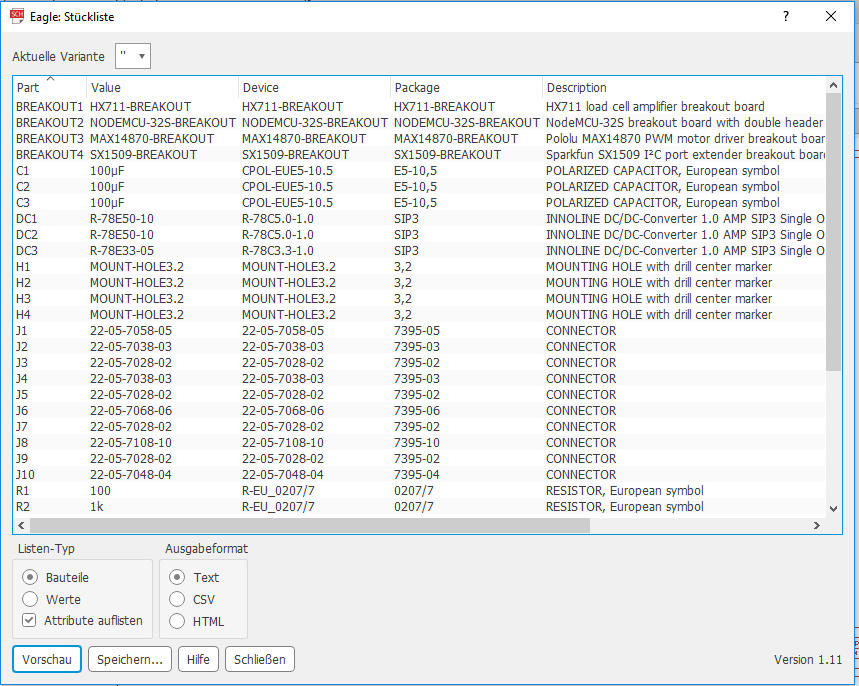Sort the list by Device column header
859x686 pixels.
[x=314, y=87]
